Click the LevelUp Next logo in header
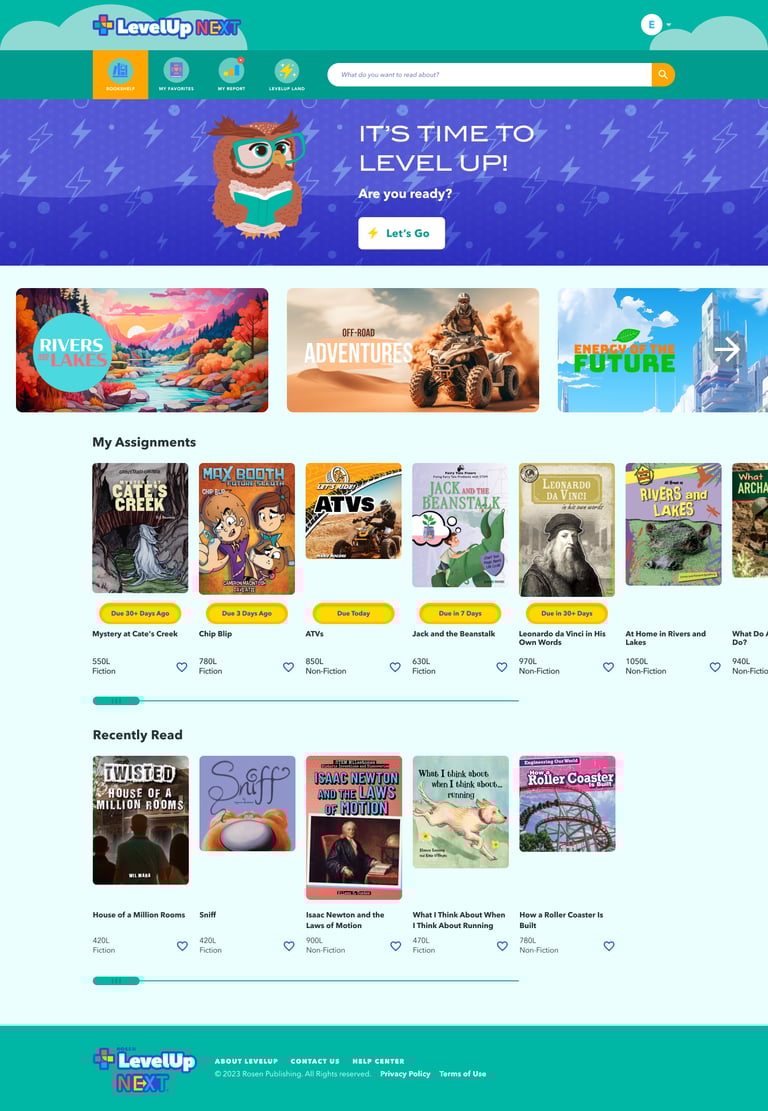This screenshot has width=768, height=1111. coord(167,26)
